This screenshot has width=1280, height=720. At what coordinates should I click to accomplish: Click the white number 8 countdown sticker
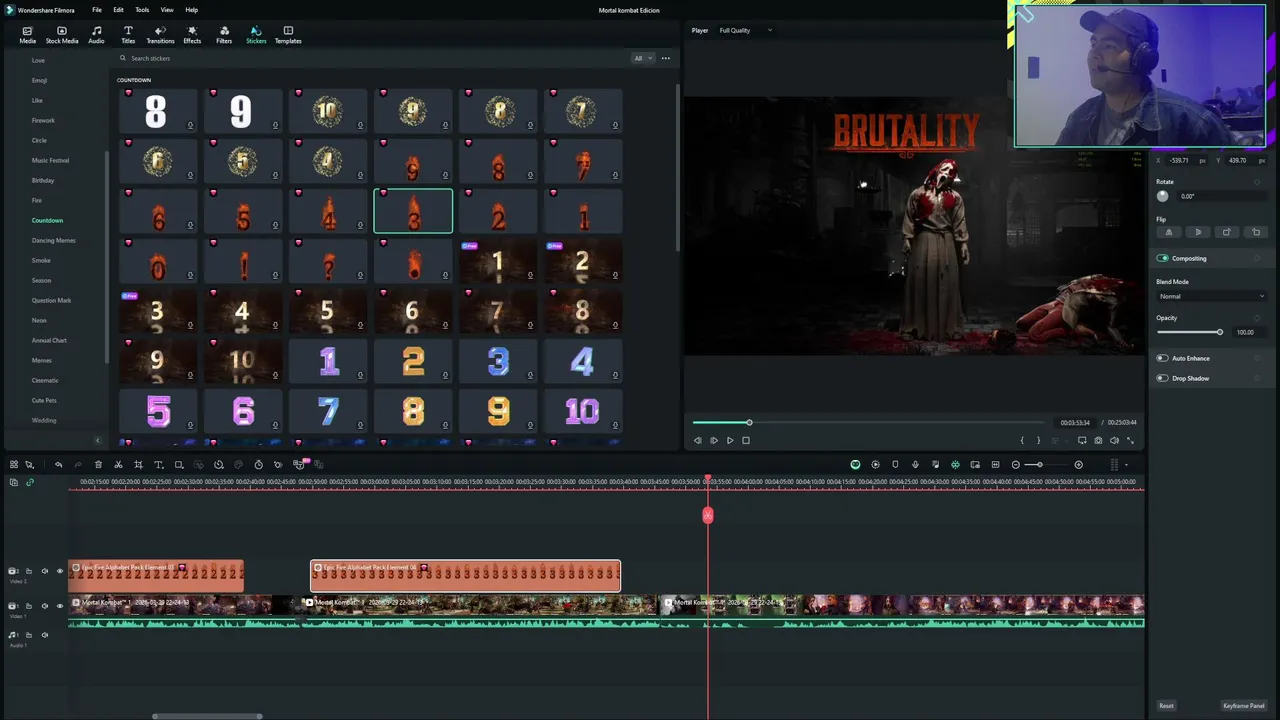(x=157, y=111)
